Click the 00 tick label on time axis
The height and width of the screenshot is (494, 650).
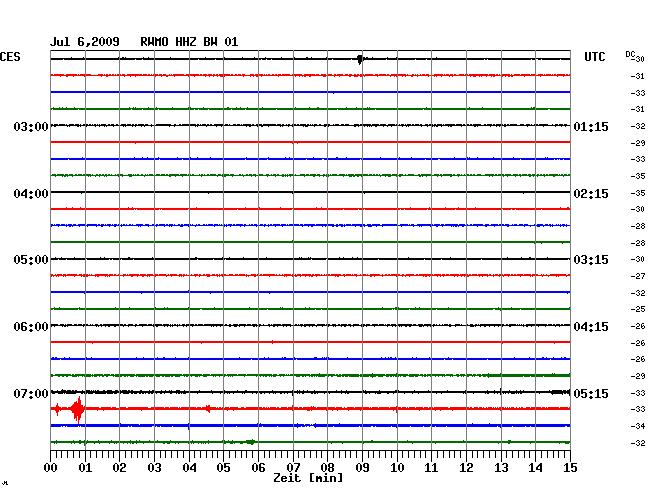point(50,468)
